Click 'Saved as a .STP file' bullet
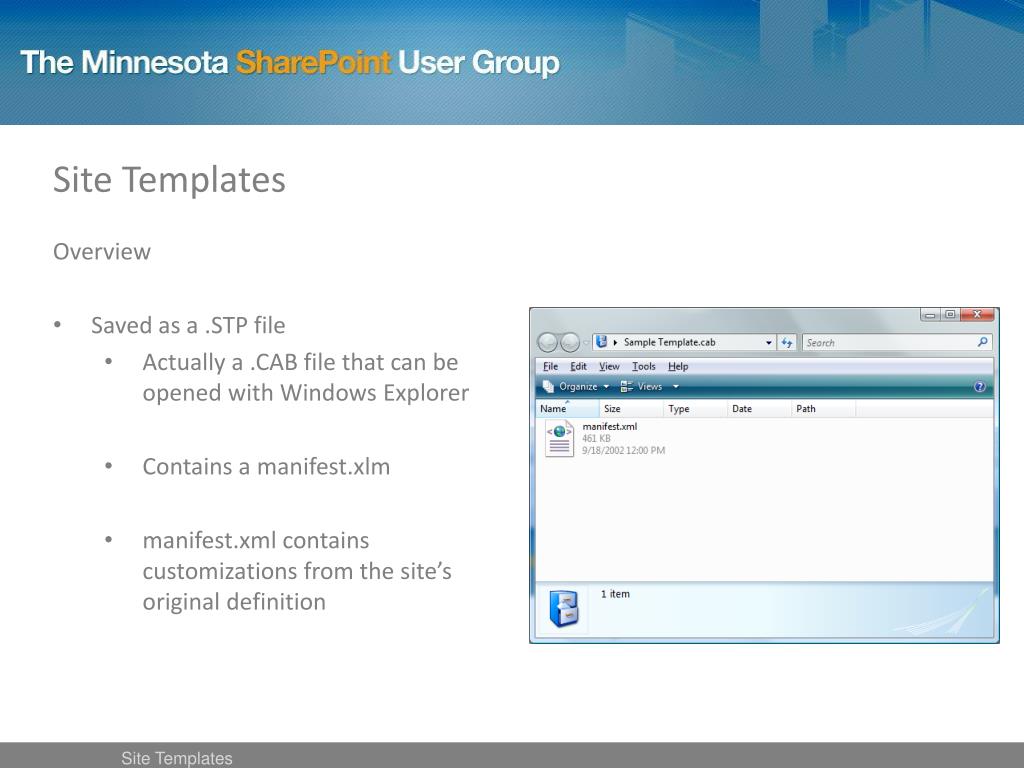The width and height of the screenshot is (1024, 768). pyautogui.click(x=188, y=325)
